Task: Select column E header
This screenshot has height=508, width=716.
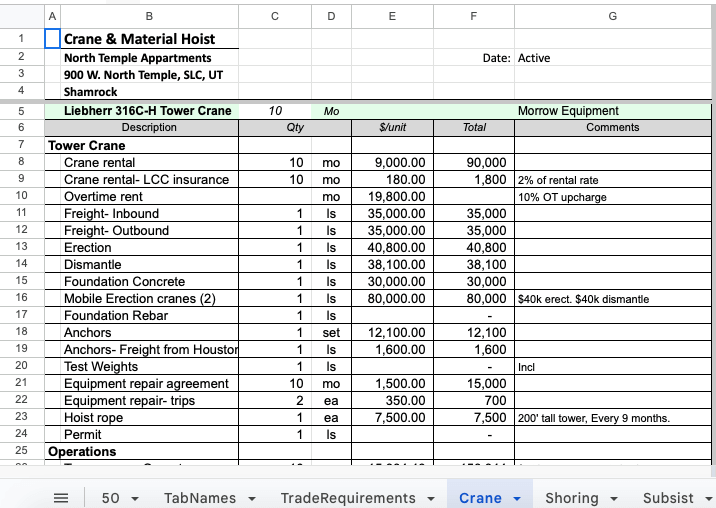Action: pos(392,16)
